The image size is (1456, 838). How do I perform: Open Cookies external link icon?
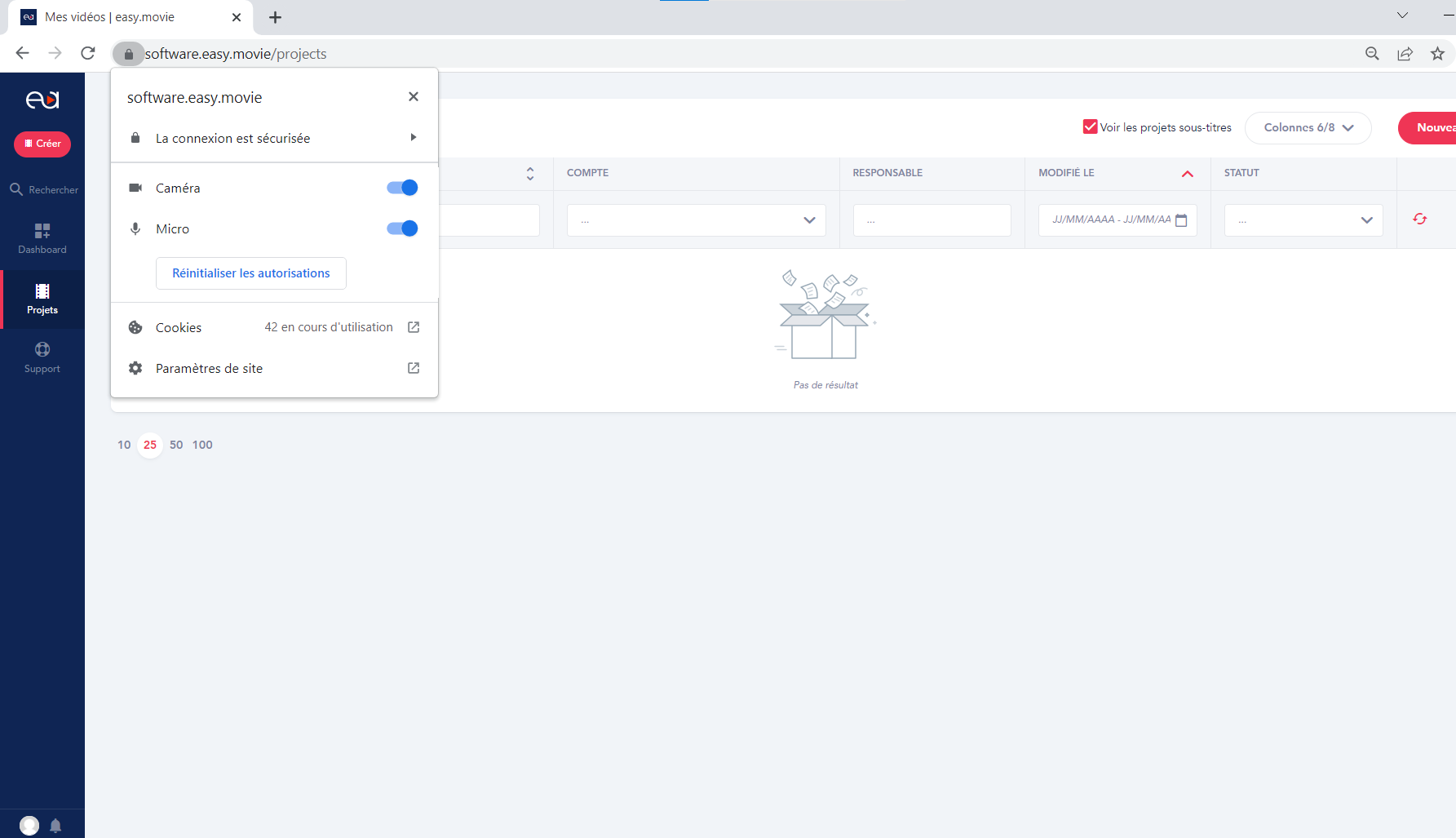click(x=414, y=327)
